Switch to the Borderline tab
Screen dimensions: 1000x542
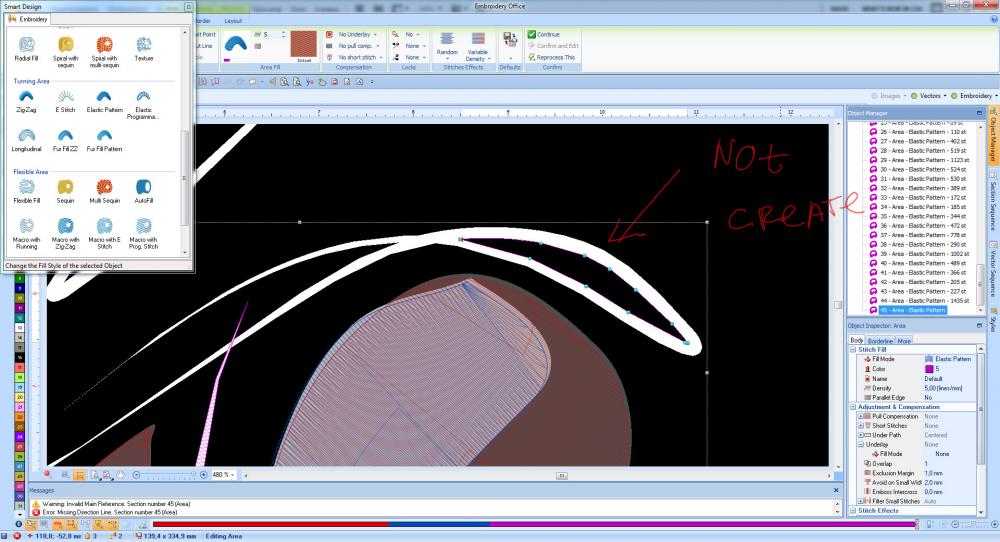click(x=881, y=340)
